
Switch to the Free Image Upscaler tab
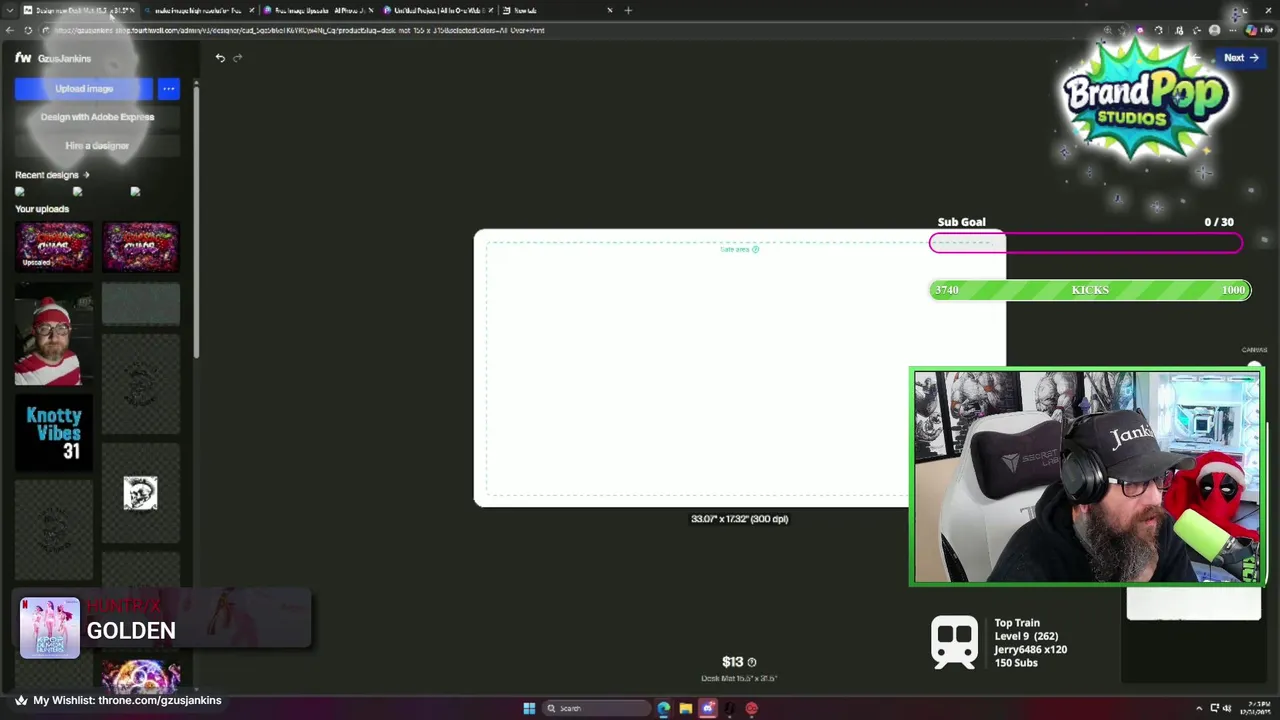317,10
